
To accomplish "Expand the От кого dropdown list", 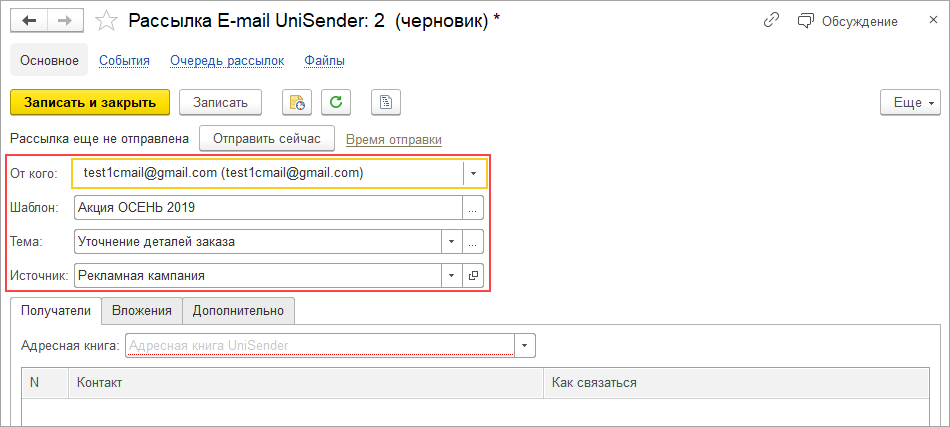I will point(474,173).
